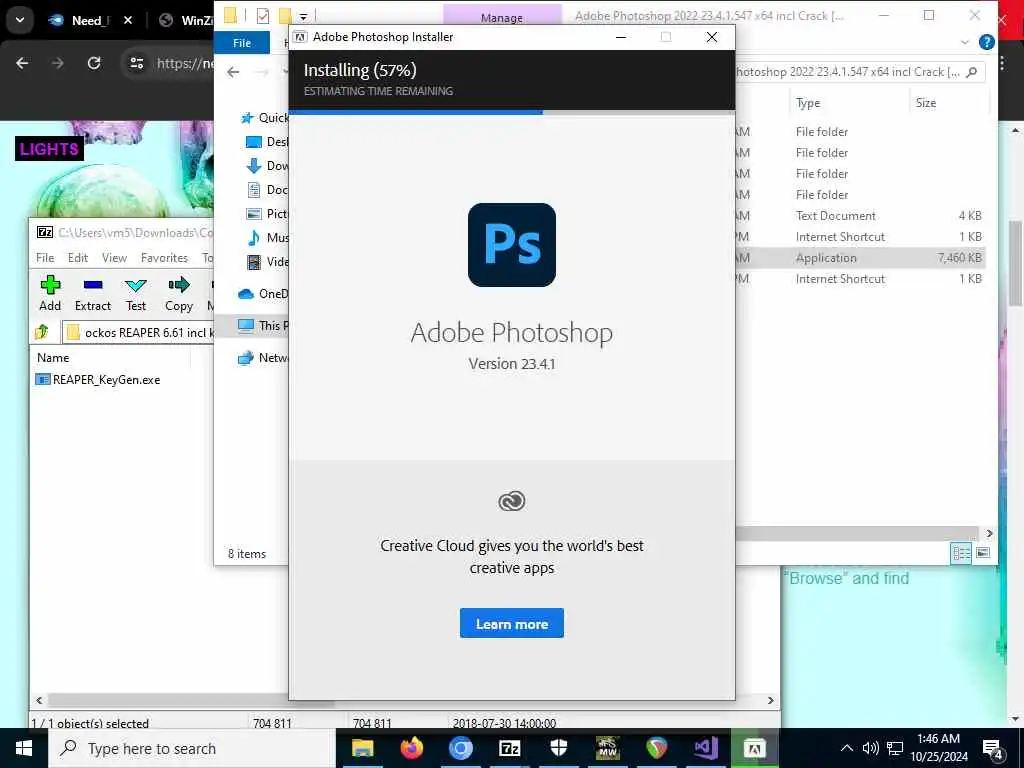The height and width of the screenshot is (768, 1024).
Task: Click the Learn more button in the installer
Action: coord(511,624)
